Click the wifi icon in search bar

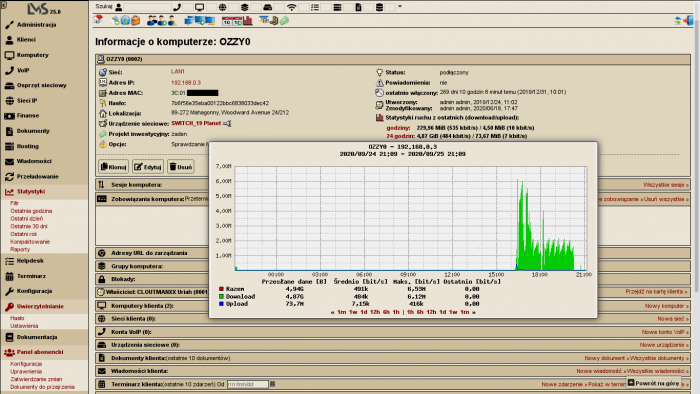tap(292, 7)
